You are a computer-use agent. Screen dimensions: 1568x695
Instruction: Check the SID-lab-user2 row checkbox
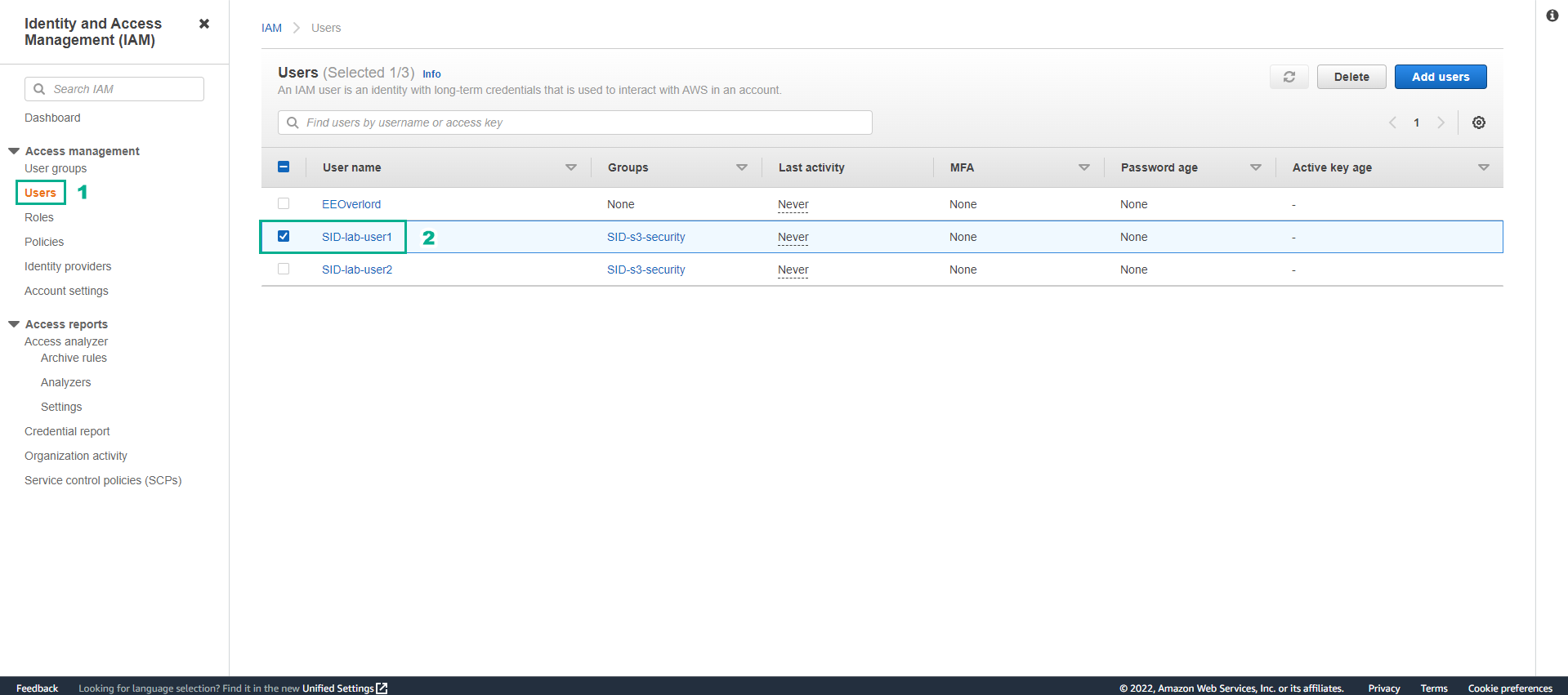pyautogui.click(x=284, y=269)
